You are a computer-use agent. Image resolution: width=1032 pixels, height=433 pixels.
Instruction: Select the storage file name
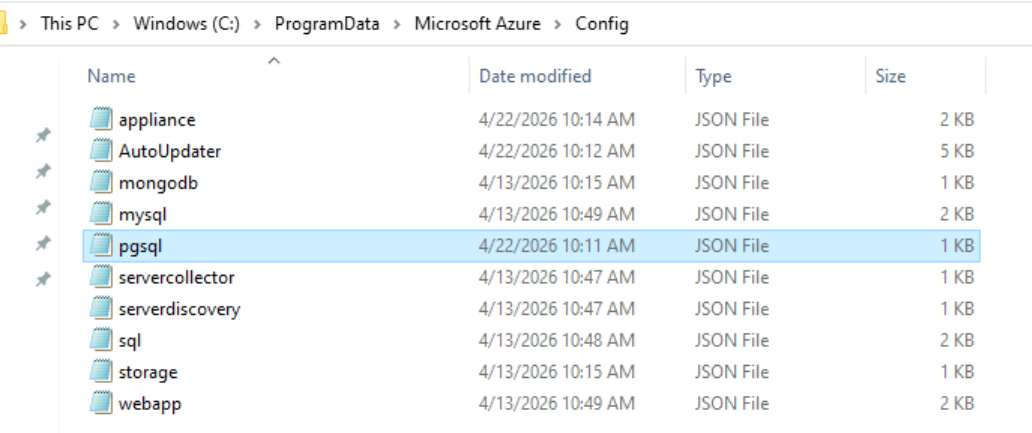click(x=148, y=372)
